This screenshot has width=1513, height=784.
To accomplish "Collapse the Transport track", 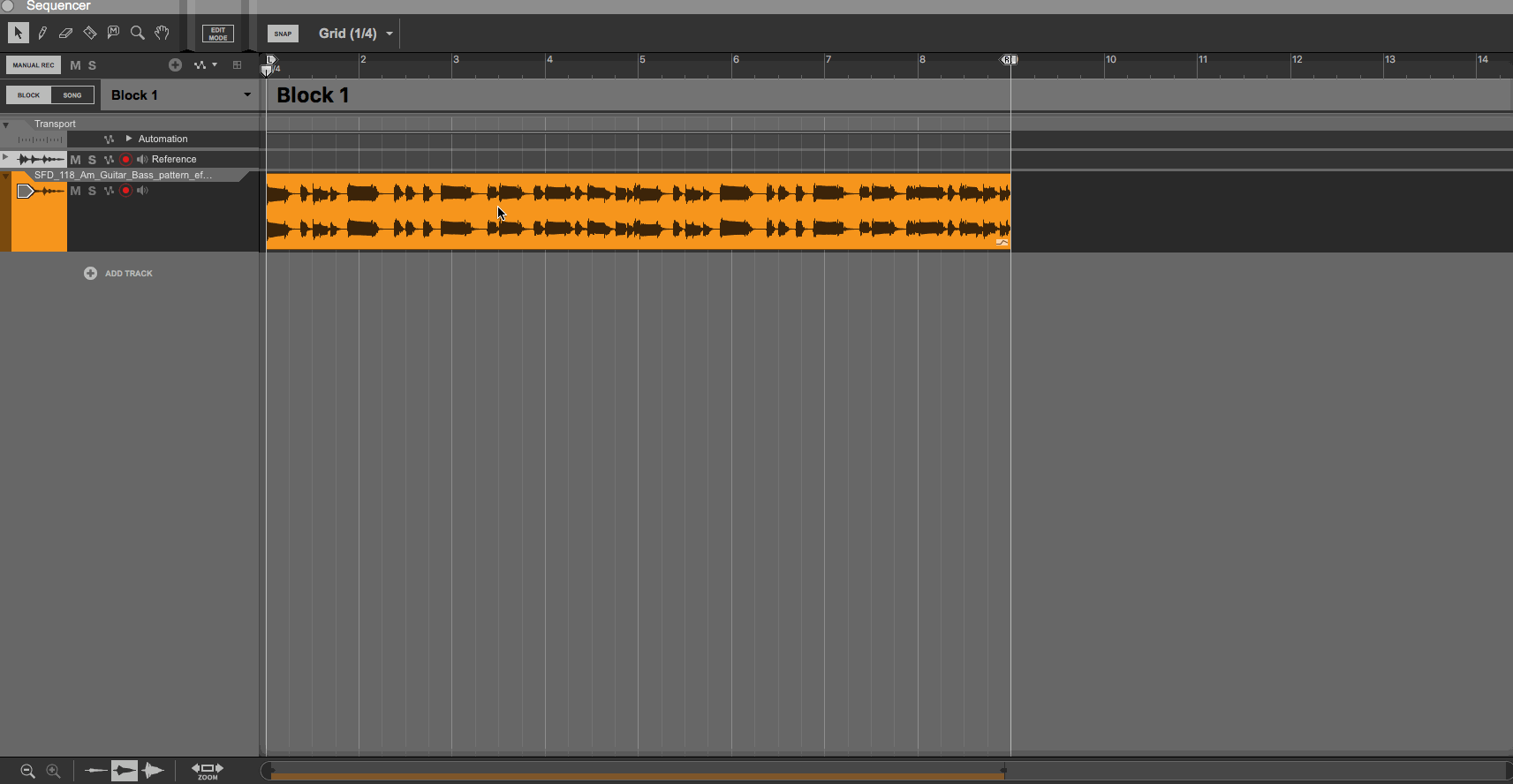I will point(6,124).
